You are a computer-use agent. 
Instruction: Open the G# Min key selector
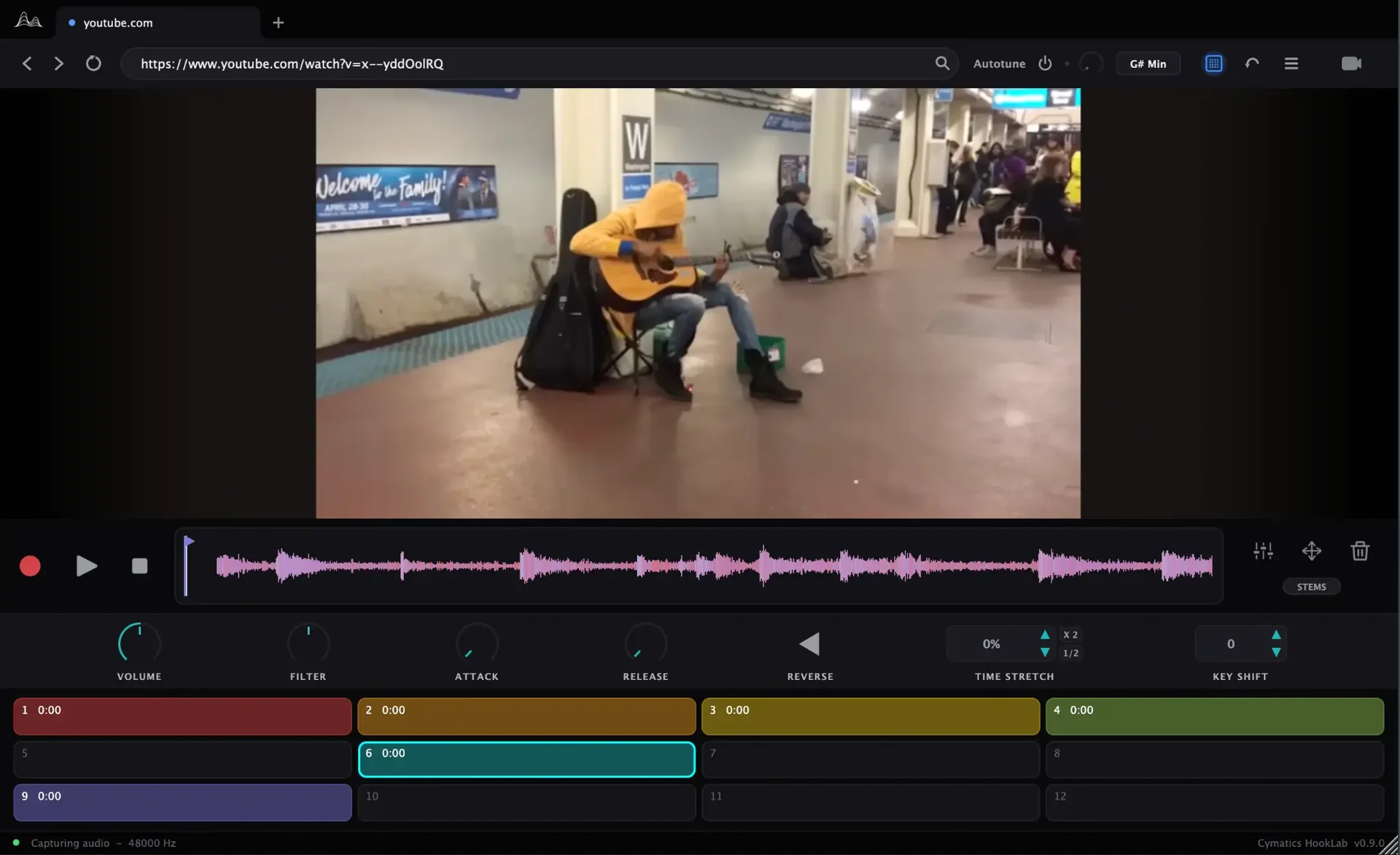[1148, 63]
